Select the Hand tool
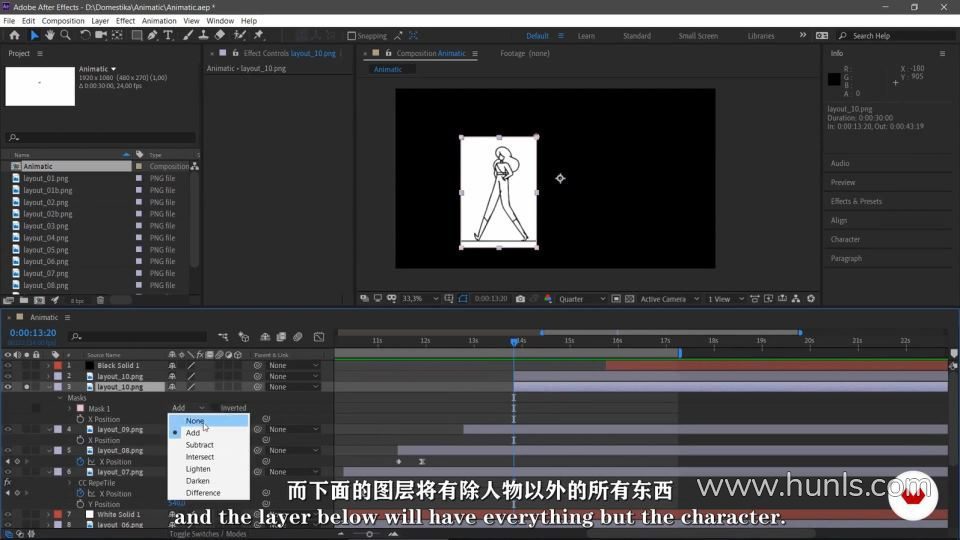The height and width of the screenshot is (540, 960). pyautogui.click(x=50, y=36)
